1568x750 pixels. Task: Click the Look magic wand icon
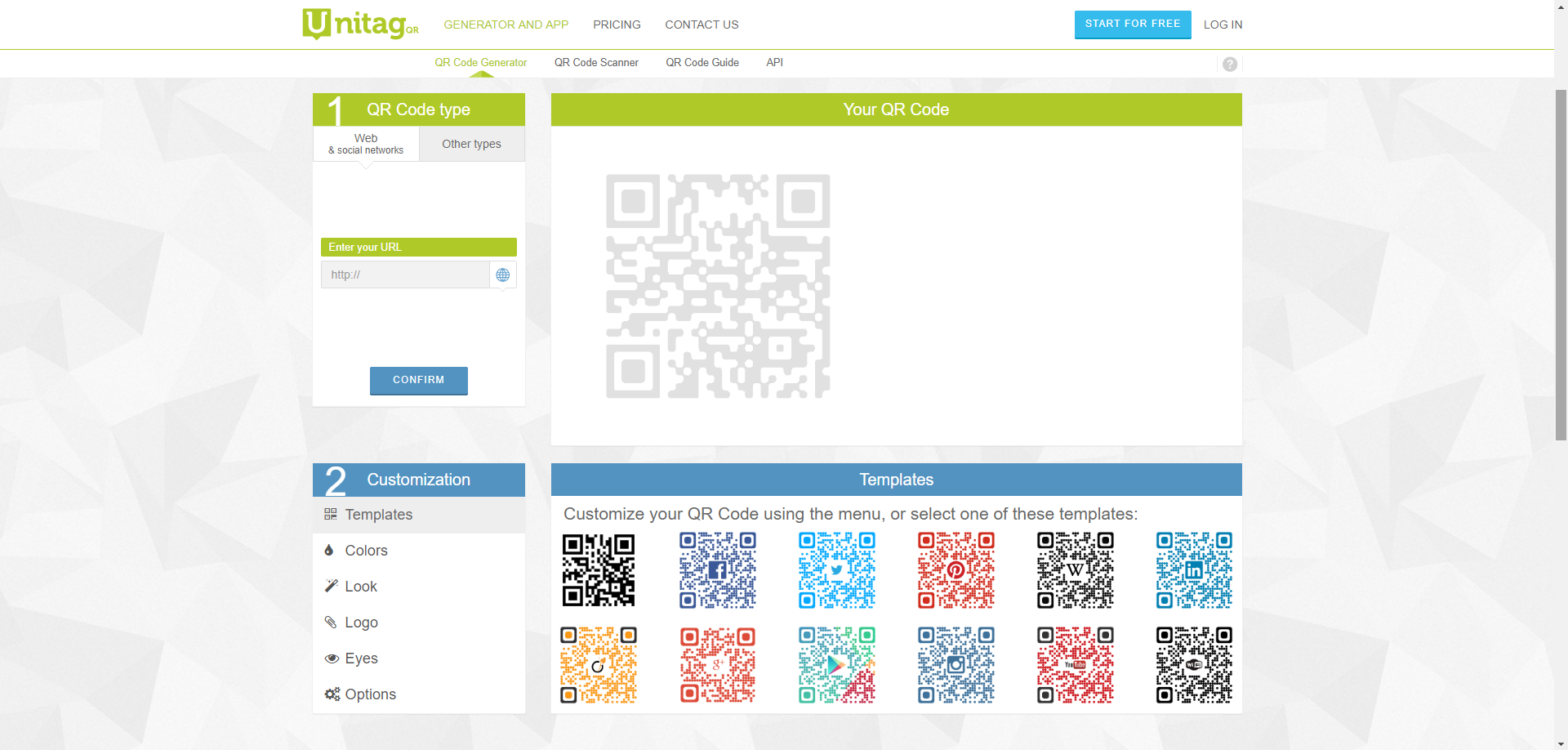[x=331, y=586]
